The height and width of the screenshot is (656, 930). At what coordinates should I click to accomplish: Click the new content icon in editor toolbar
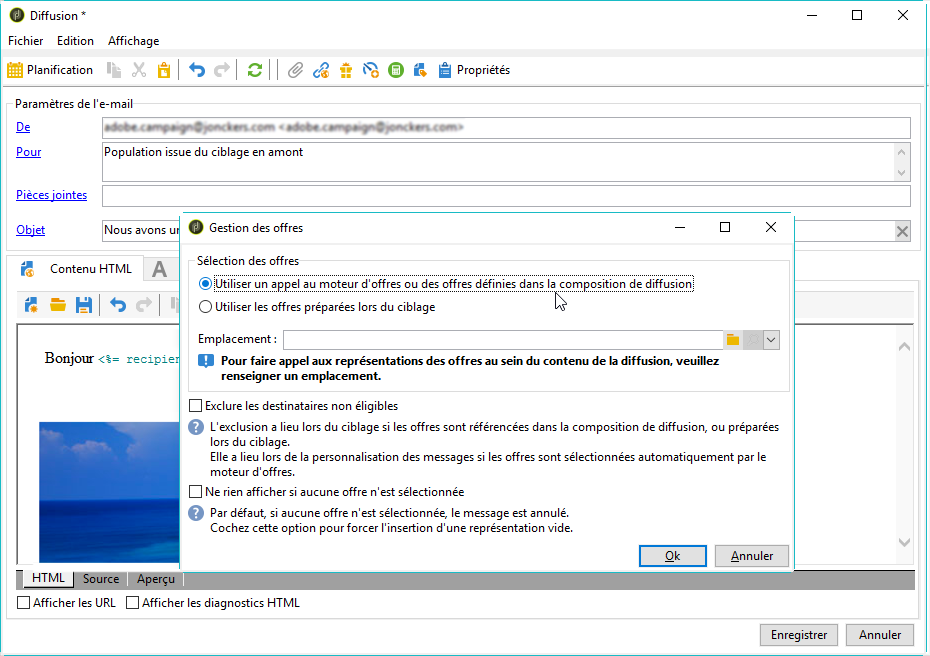tap(31, 305)
